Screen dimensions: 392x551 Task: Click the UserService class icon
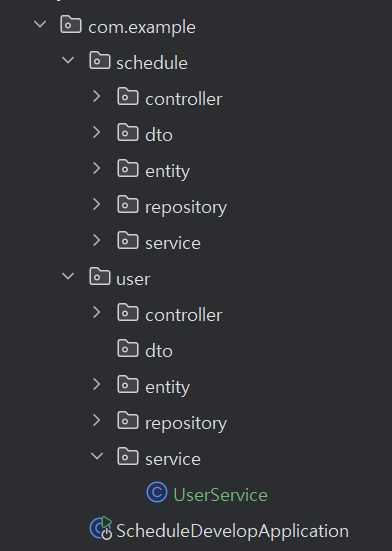[157, 492]
